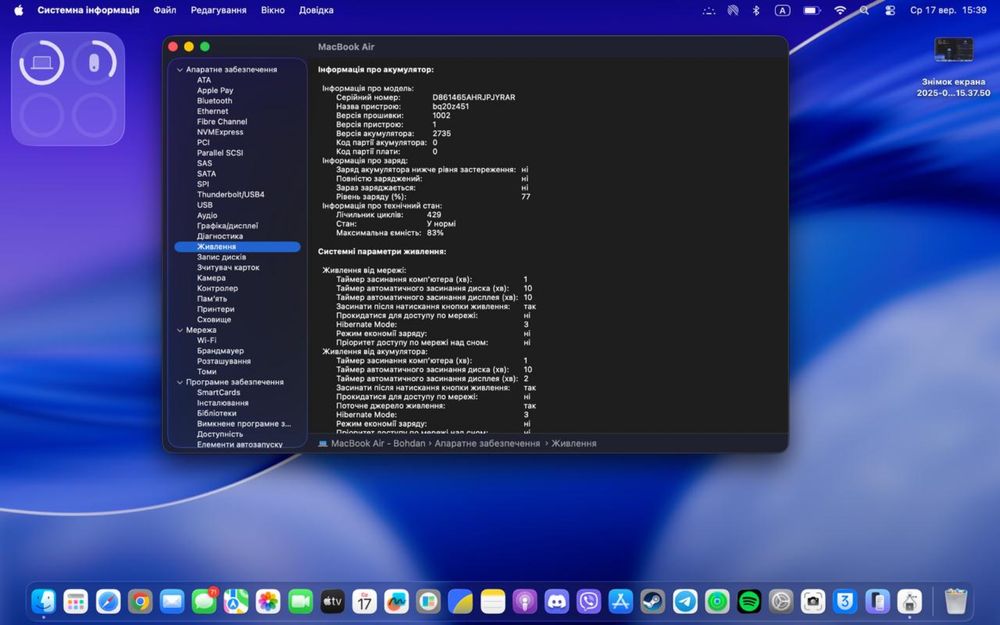Collapse the Програмне забезпечення section
The image size is (1000, 625).
(x=180, y=382)
